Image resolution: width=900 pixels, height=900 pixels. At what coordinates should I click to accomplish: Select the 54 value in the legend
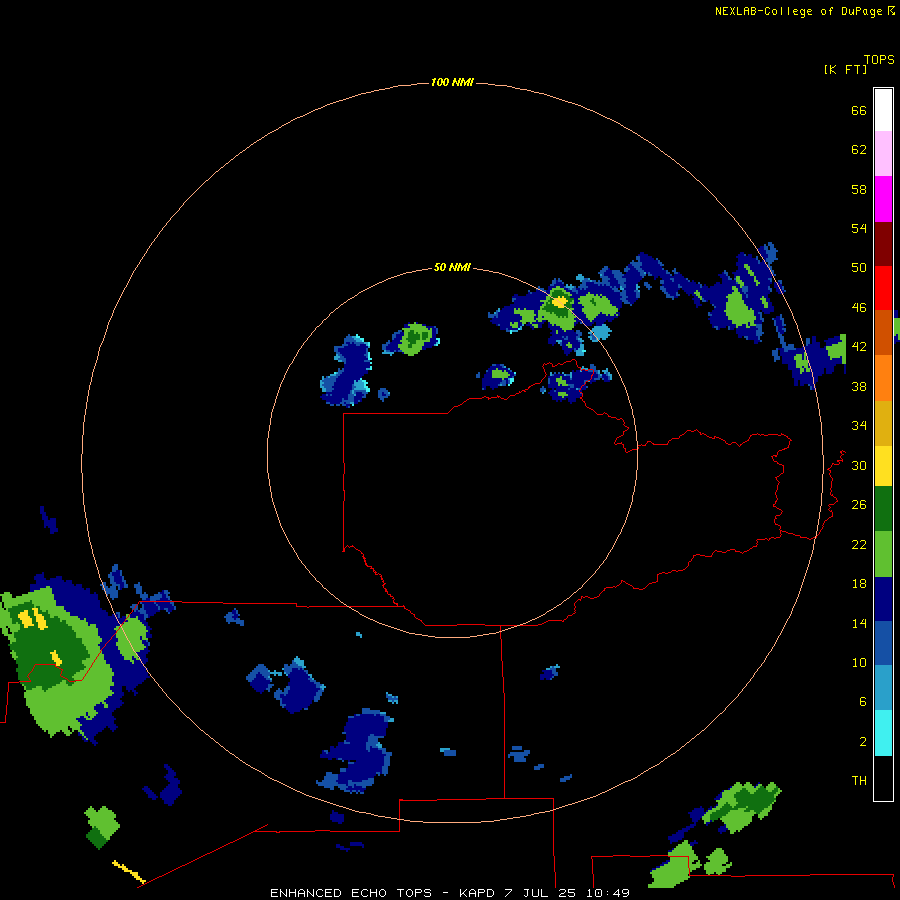pos(859,228)
